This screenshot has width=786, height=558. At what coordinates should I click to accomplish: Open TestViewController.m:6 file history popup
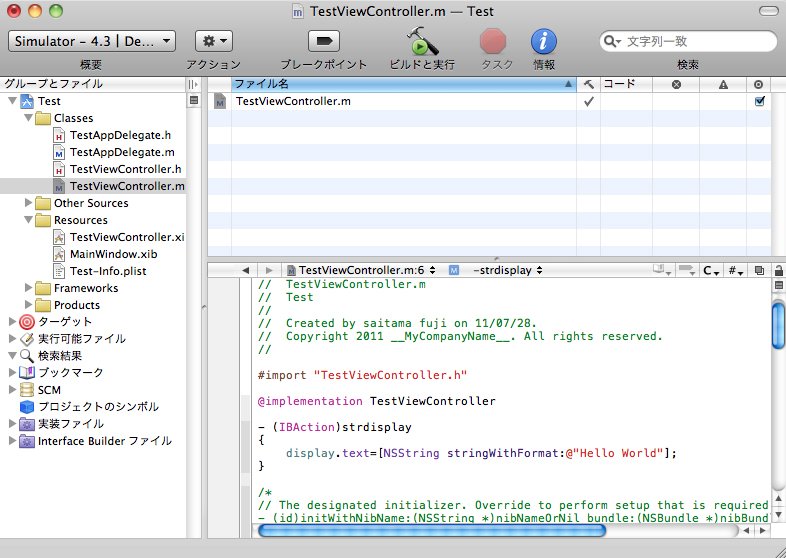361,270
